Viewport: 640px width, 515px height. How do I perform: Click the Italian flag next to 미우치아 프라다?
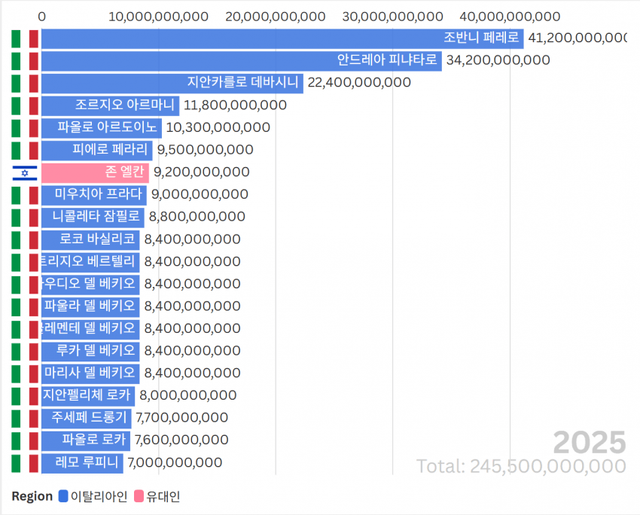click(x=25, y=194)
